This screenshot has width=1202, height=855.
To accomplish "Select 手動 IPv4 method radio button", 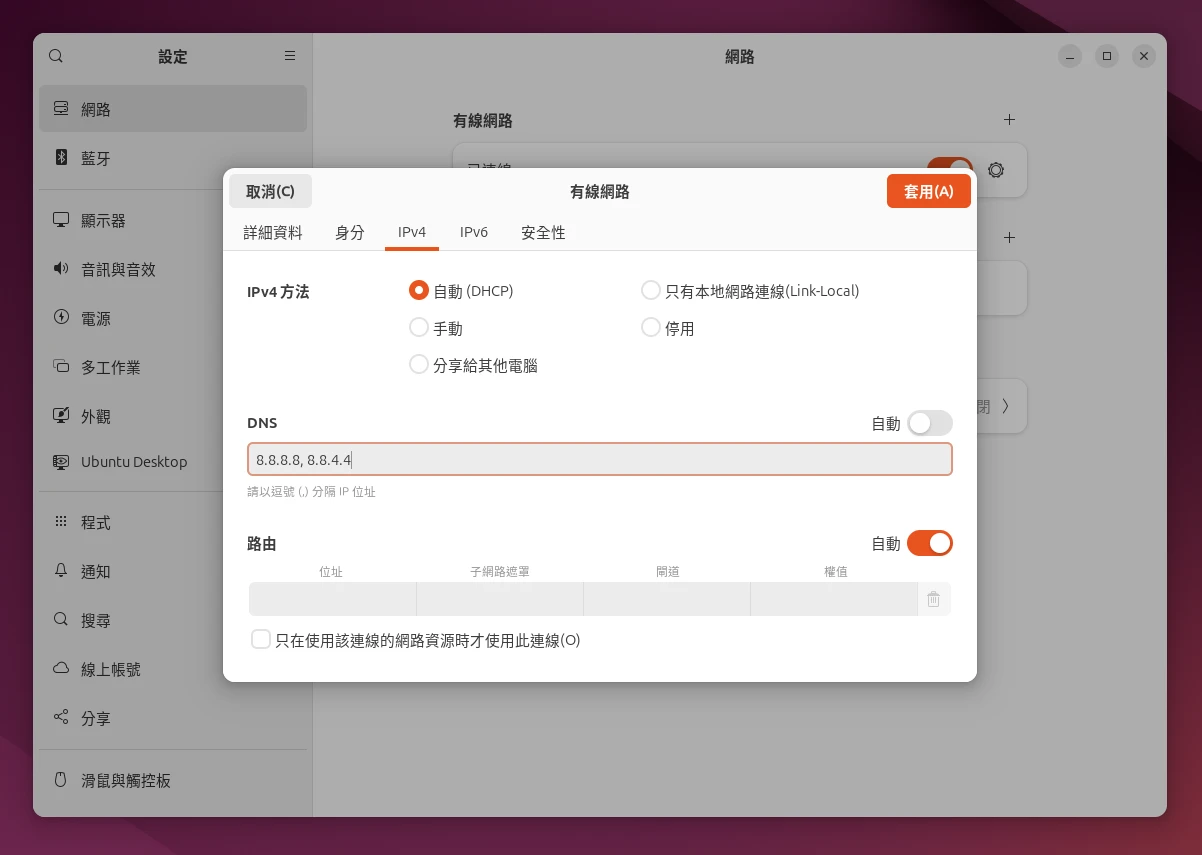I will point(420,328).
